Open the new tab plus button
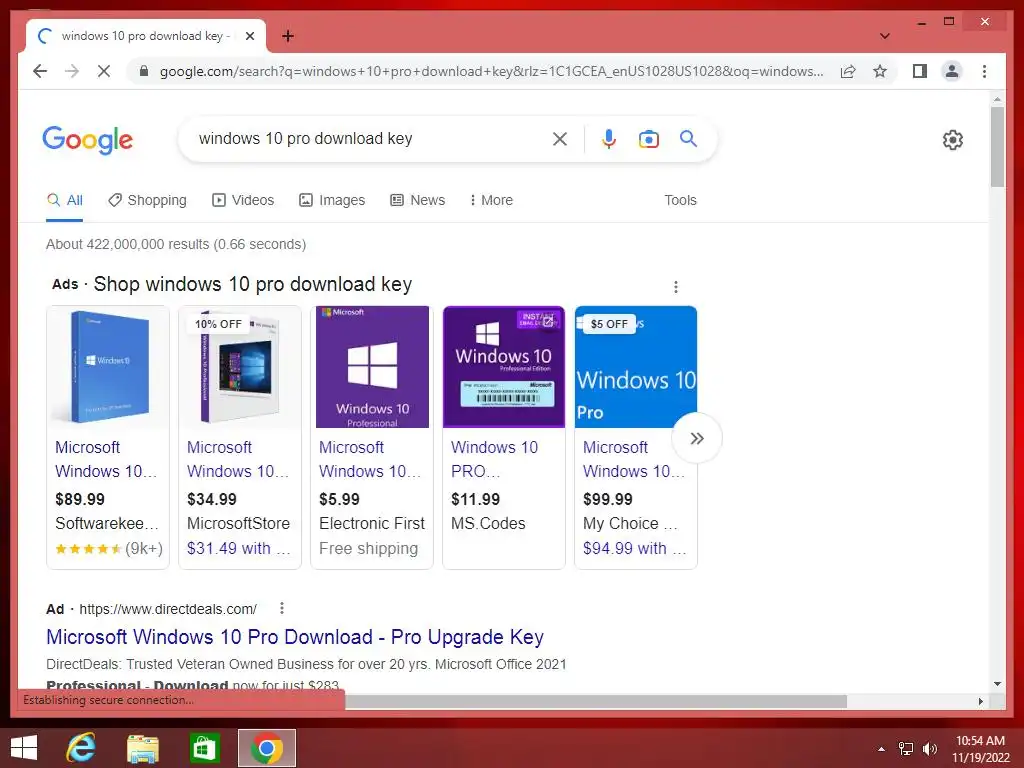The height and width of the screenshot is (768, 1024). coord(288,36)
